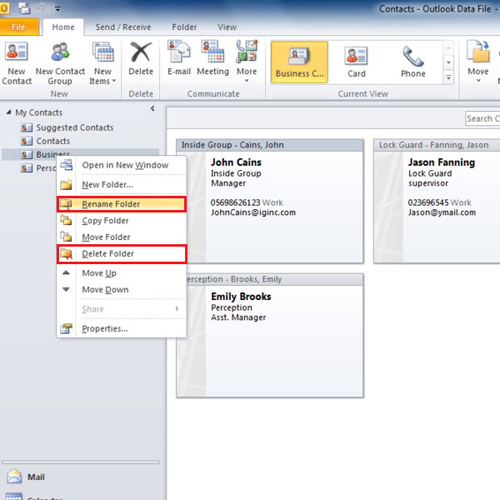Choose New Folder... from the context menu
500x500 pixels.
[x=122, y=184]
